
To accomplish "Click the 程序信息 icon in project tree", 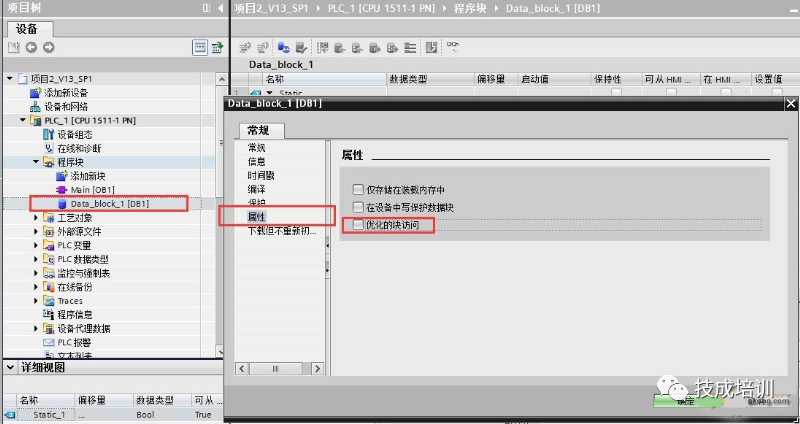I will click(x=48, y=314).
